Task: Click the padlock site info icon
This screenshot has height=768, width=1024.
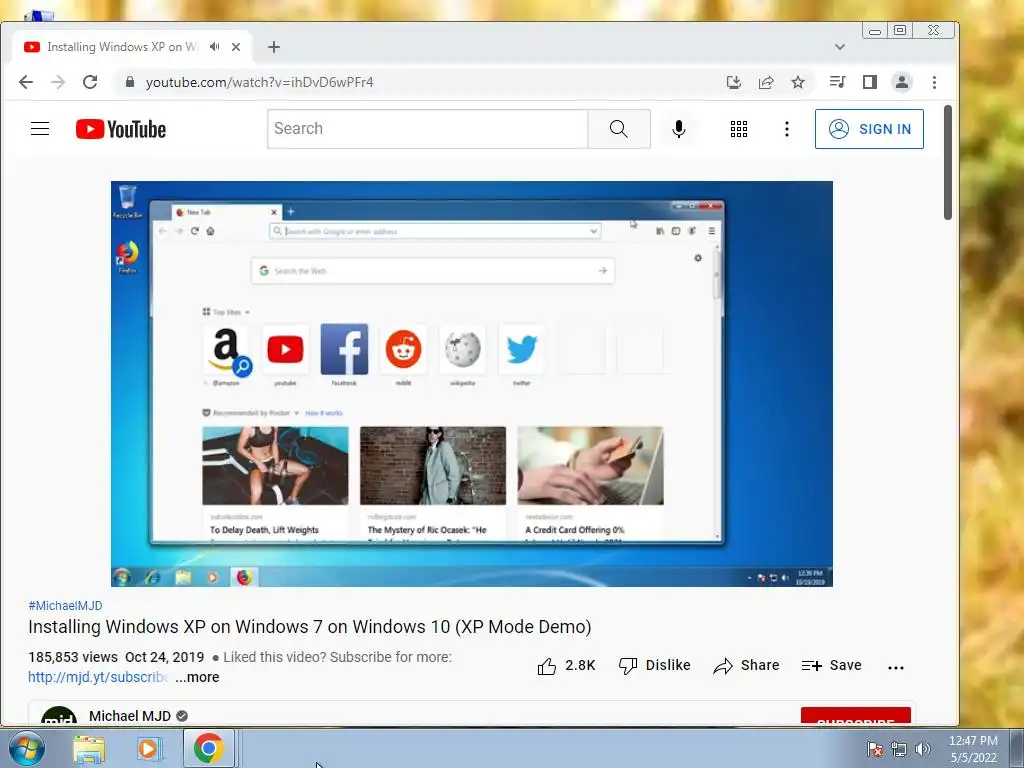Action: tap(129, 82)
